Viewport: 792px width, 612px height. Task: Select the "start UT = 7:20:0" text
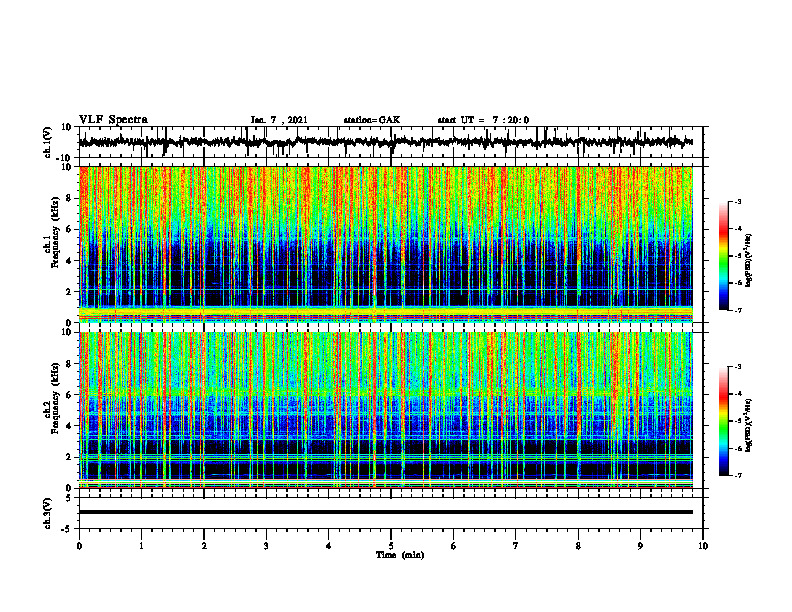(483, 120)
